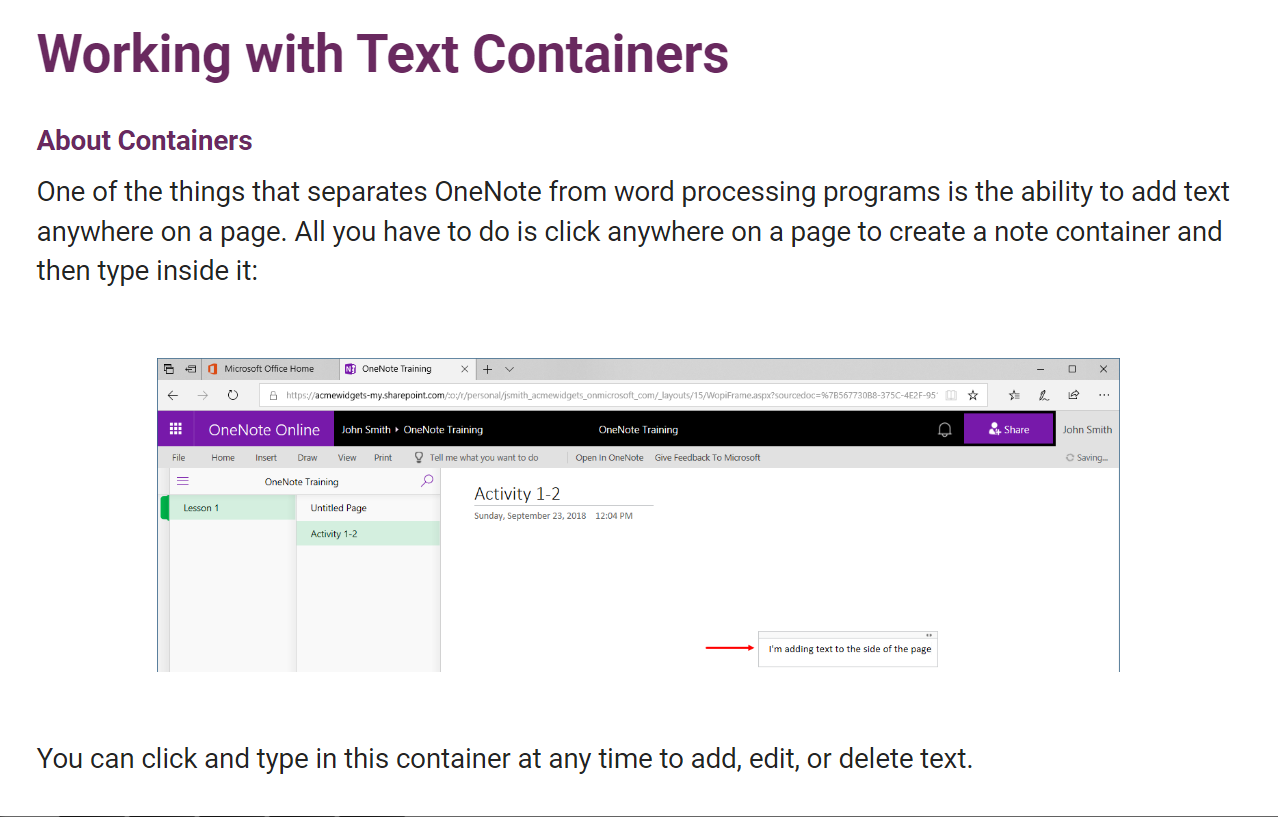This screenshot has height=817, width=1278.
Task: Click Open In OneNote
Action: pos(609,458)
